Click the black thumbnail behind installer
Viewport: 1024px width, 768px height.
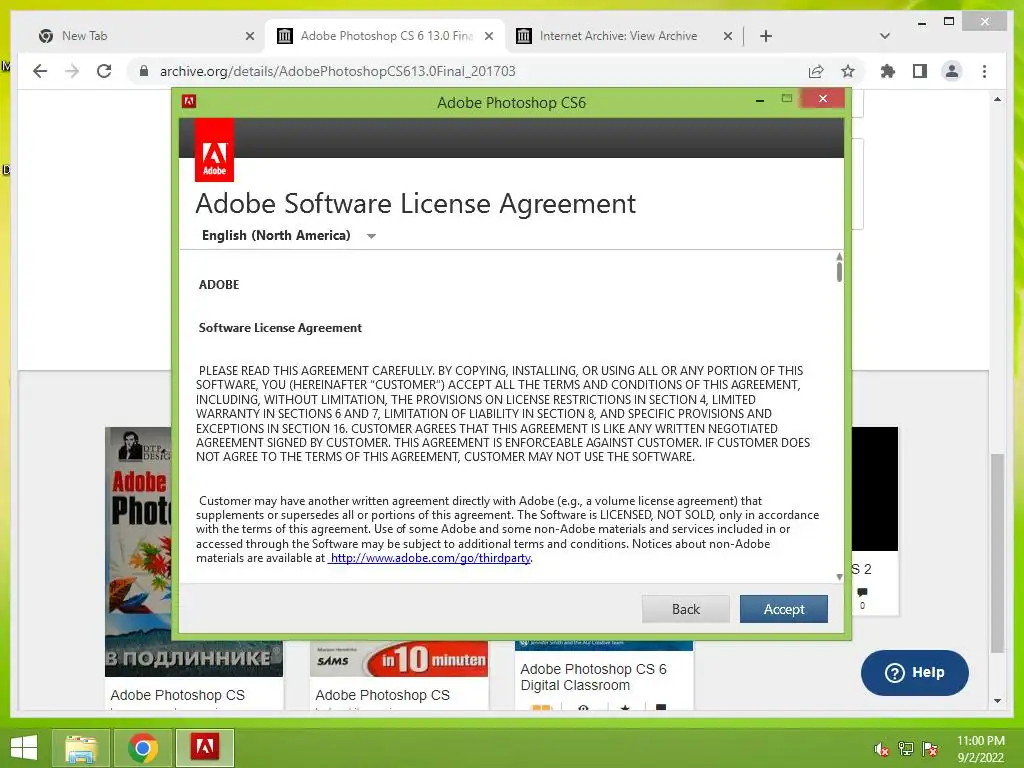[875, 488]
